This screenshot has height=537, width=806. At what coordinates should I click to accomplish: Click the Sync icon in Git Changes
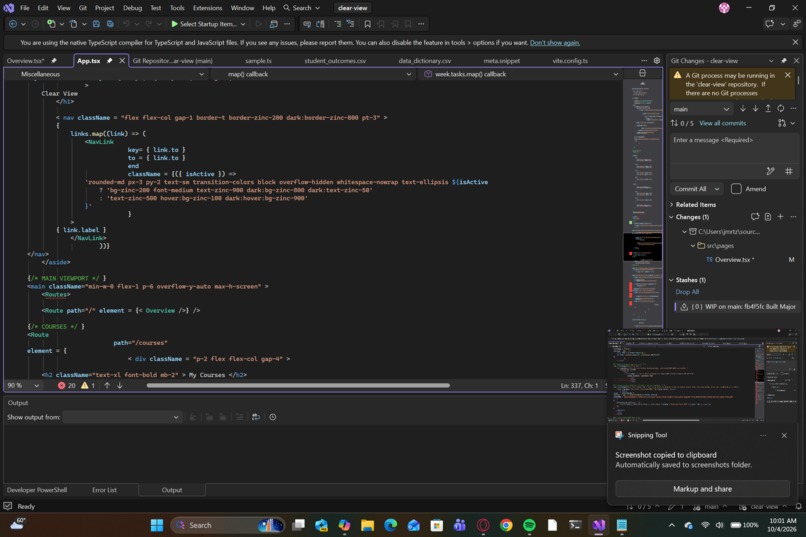point(780,108)
